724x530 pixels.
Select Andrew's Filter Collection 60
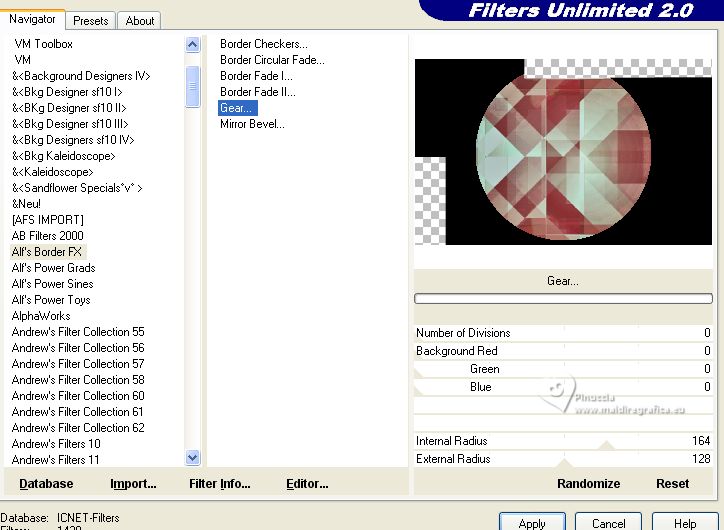coord(78,396)
